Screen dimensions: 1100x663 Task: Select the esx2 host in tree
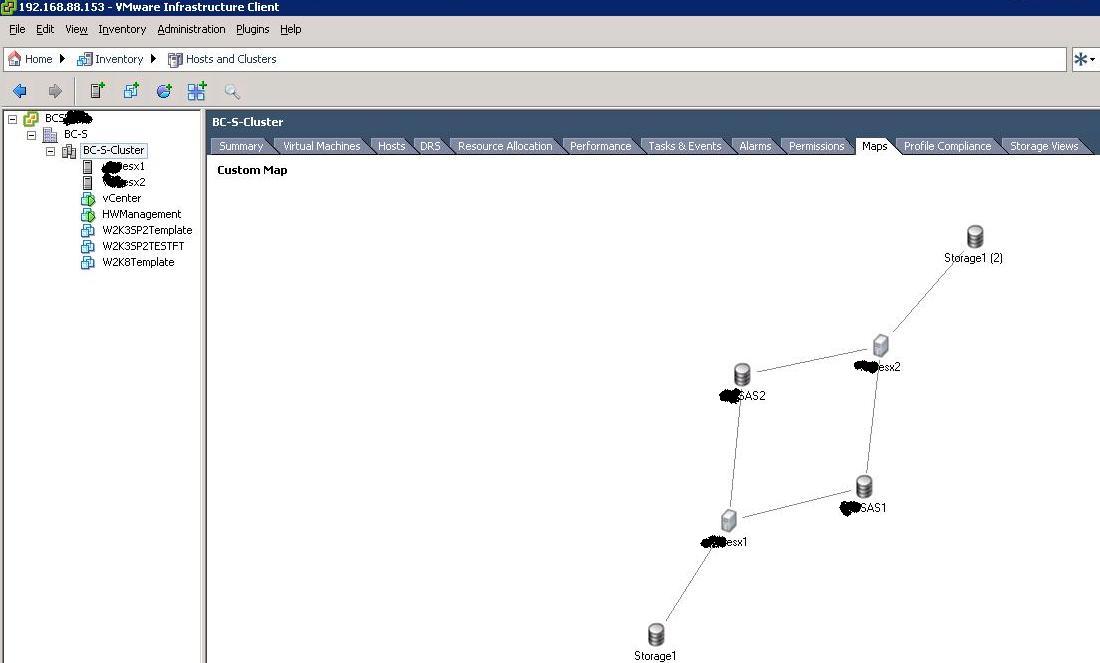(123, 182)
